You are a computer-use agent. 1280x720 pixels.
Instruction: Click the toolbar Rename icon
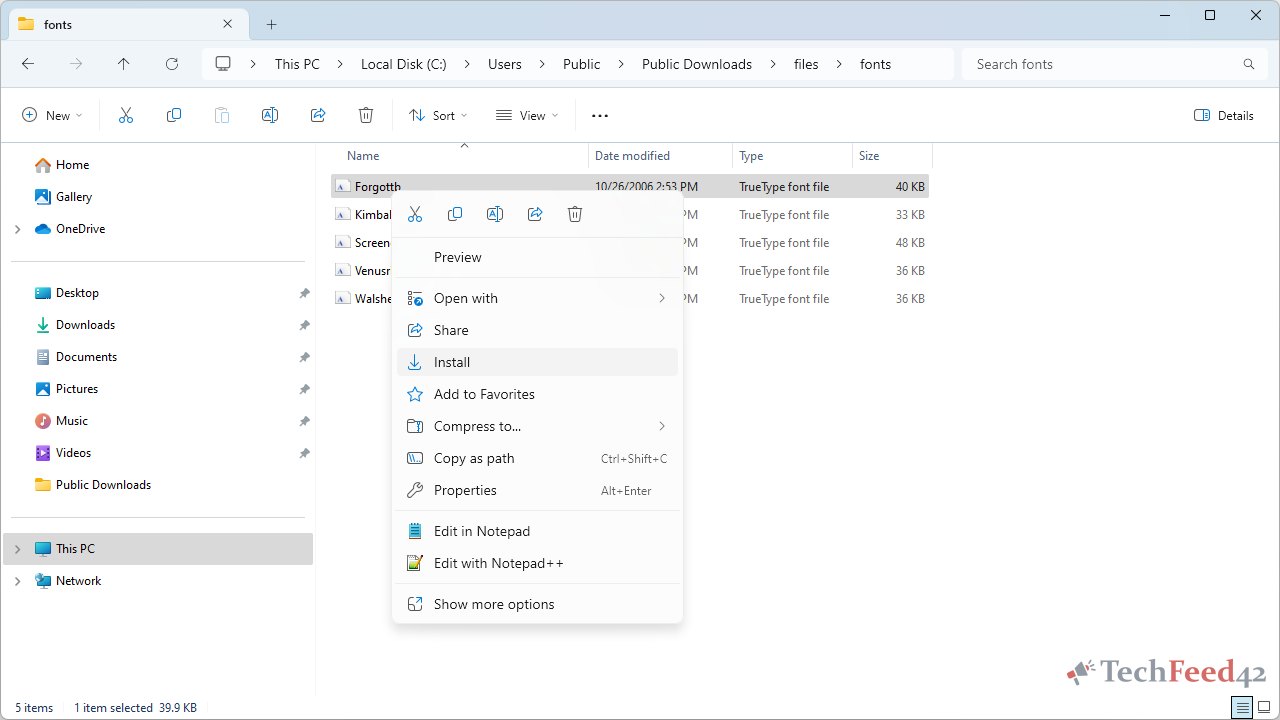270,115
